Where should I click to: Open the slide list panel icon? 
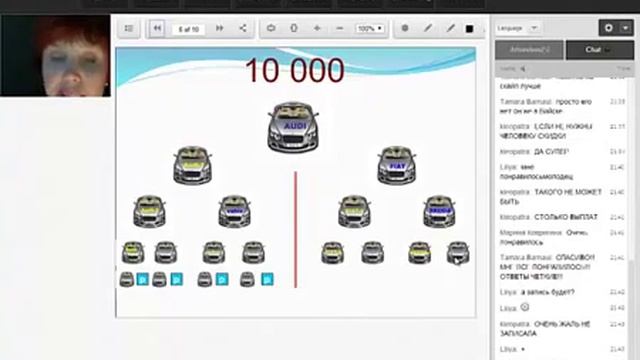129,28
